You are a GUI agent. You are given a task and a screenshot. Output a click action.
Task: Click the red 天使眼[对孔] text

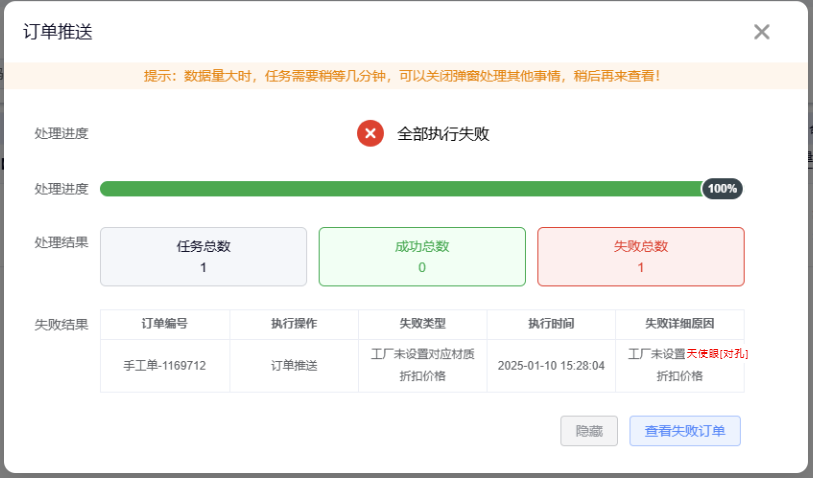[717, 354]
